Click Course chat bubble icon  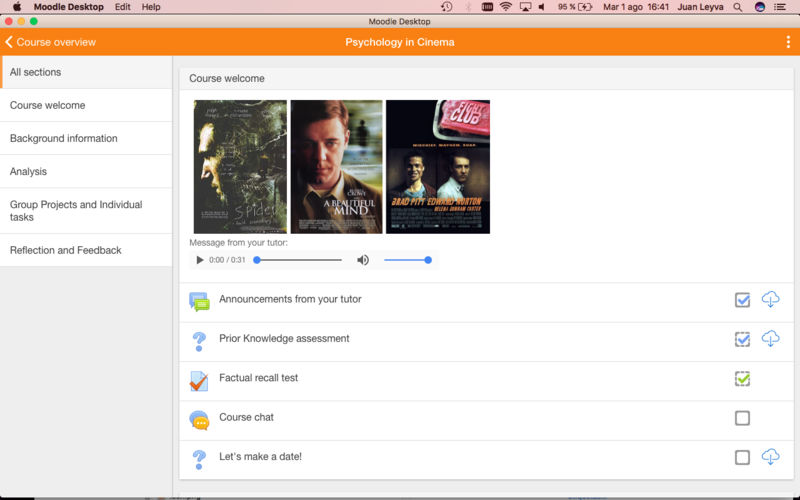pyautogui.click(x=199, y=420)
